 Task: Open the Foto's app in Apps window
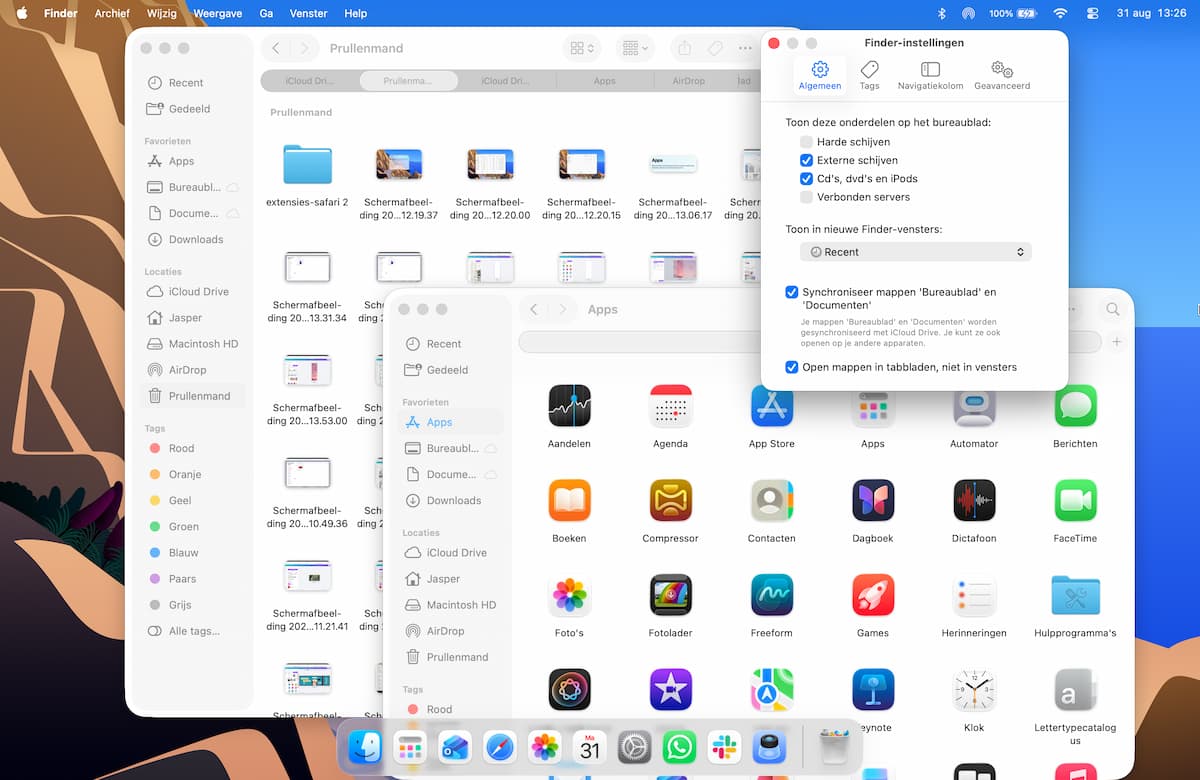[569, 595]
